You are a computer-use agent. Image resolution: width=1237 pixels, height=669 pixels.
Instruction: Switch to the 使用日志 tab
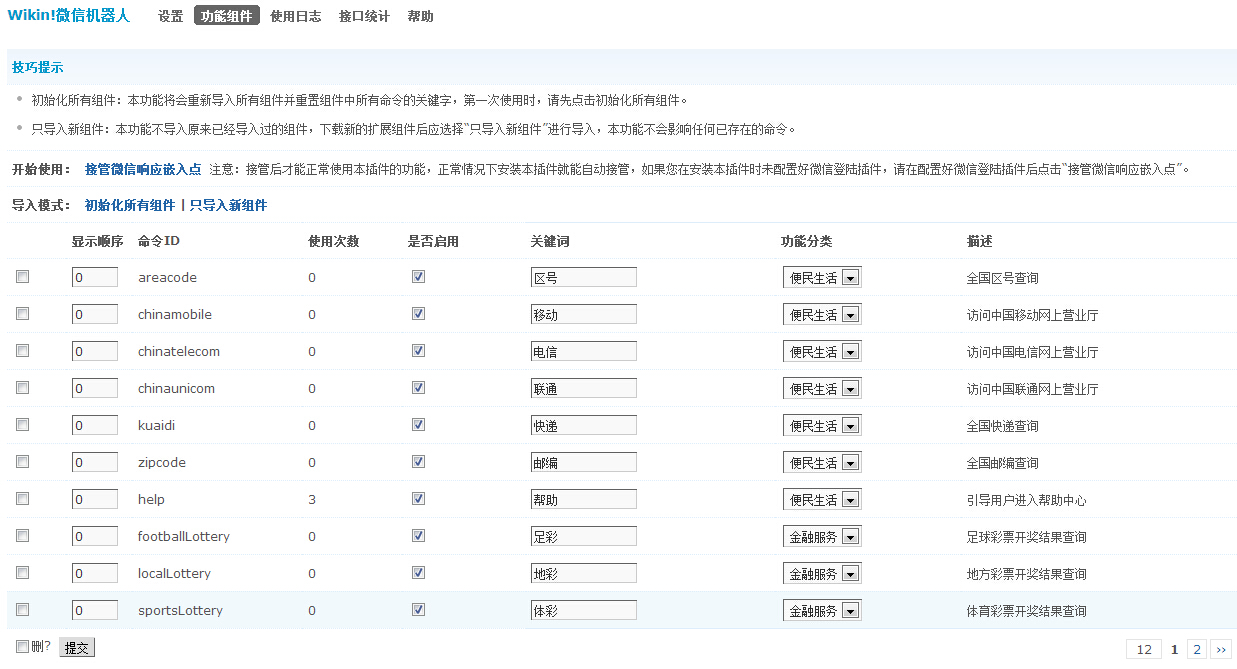[x=296, y=16]
